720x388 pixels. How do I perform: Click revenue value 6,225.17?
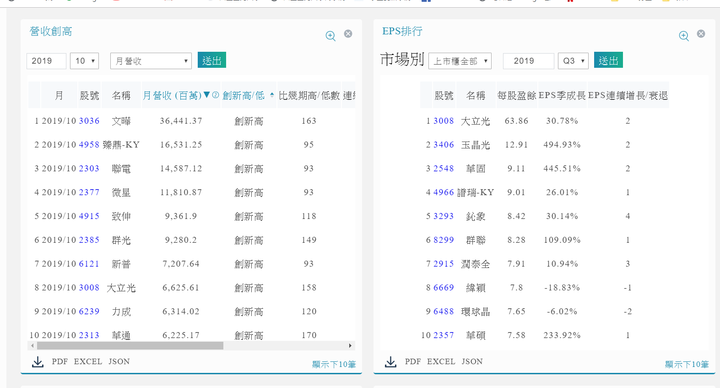181,335
